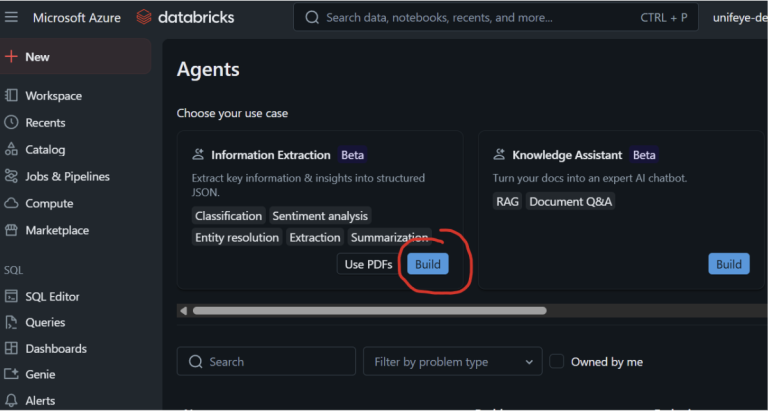Open the Genie sidebar icon
Image resolution: width=768 pixels, height=413 pixels.
12,375
